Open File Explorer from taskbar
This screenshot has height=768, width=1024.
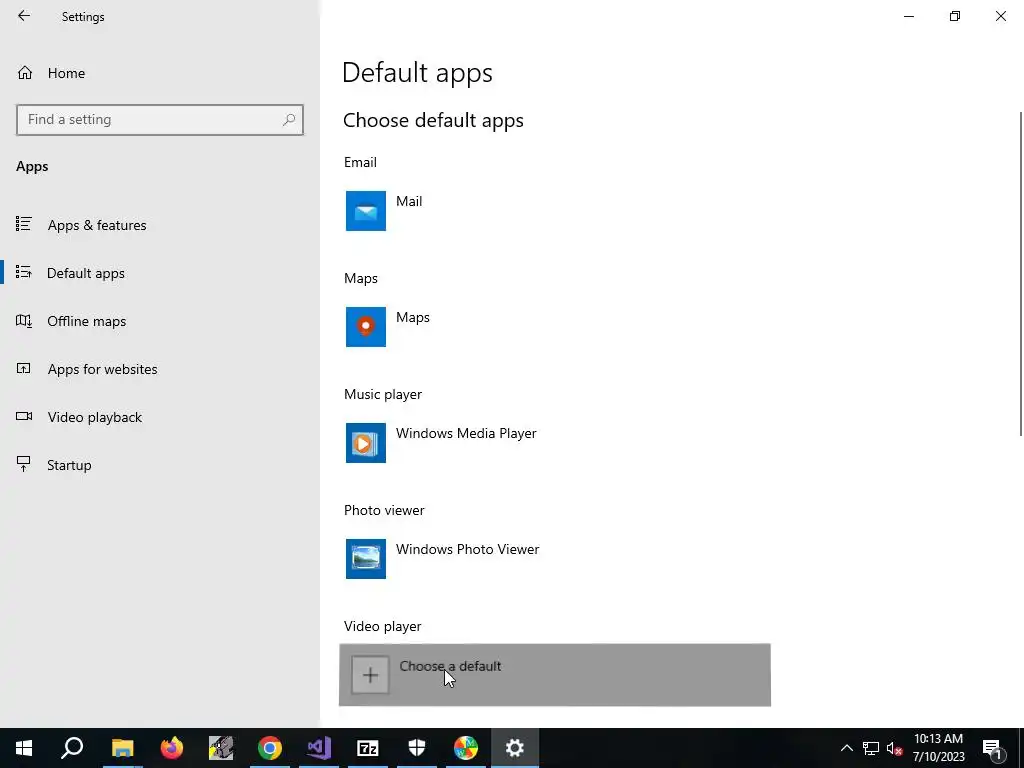point(122,748)
